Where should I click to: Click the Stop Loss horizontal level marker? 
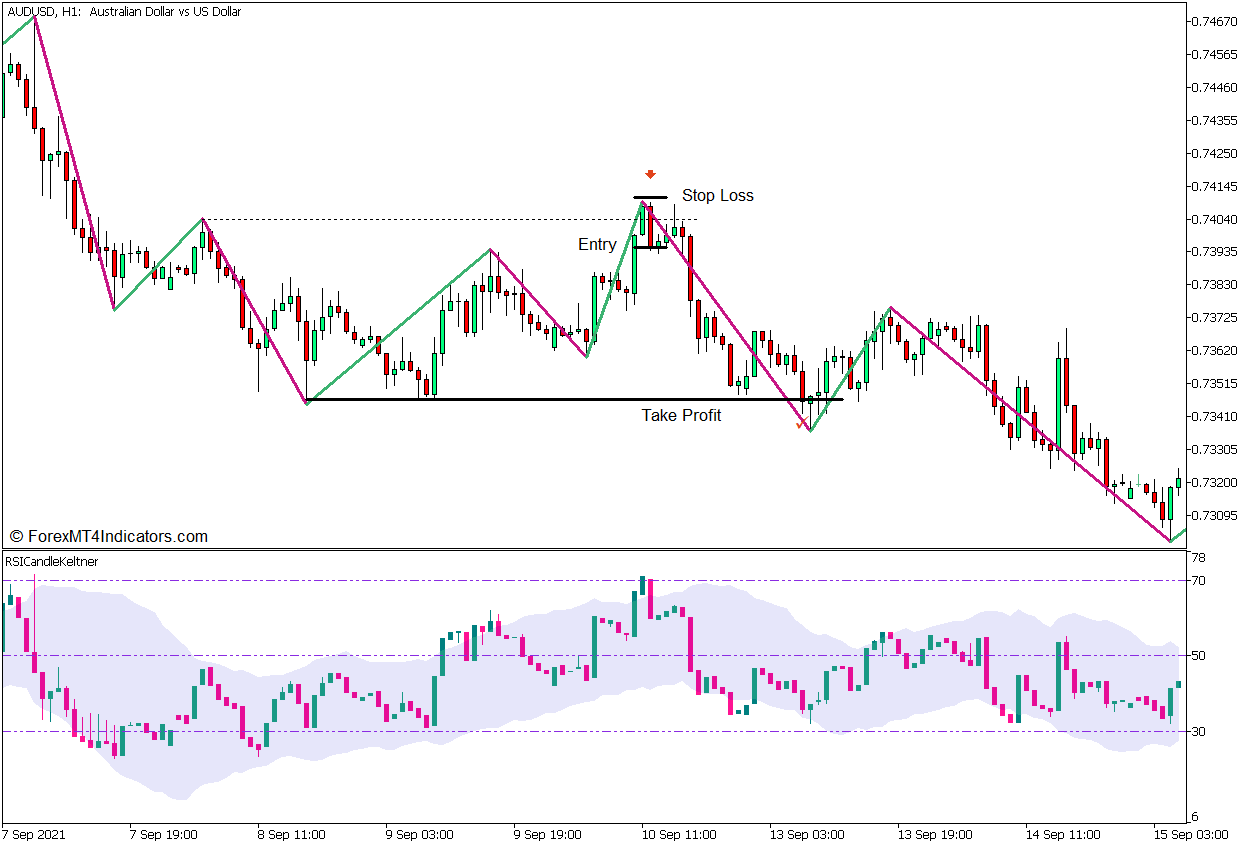pos(650,196)
